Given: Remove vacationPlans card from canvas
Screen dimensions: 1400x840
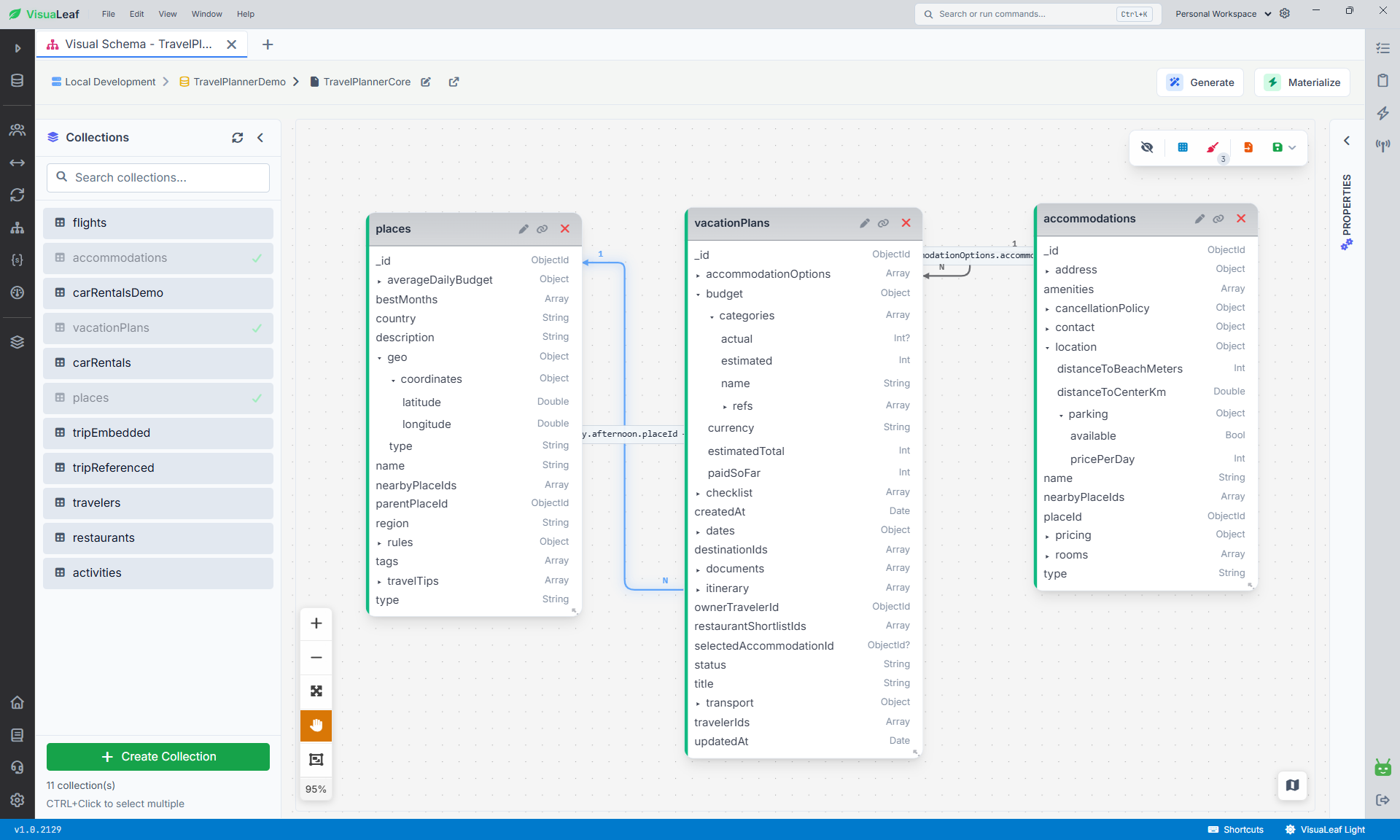Looking at the screenshot, I should pyautogui.click(x=906, y=223).
